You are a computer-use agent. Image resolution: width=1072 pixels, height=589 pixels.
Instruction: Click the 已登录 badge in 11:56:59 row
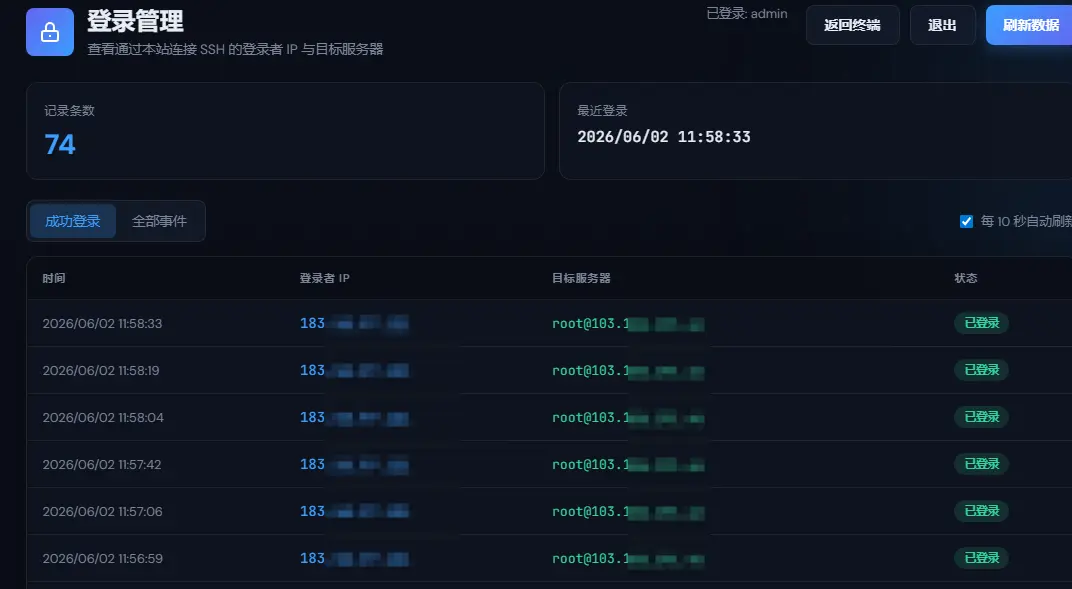click(982, 558)
